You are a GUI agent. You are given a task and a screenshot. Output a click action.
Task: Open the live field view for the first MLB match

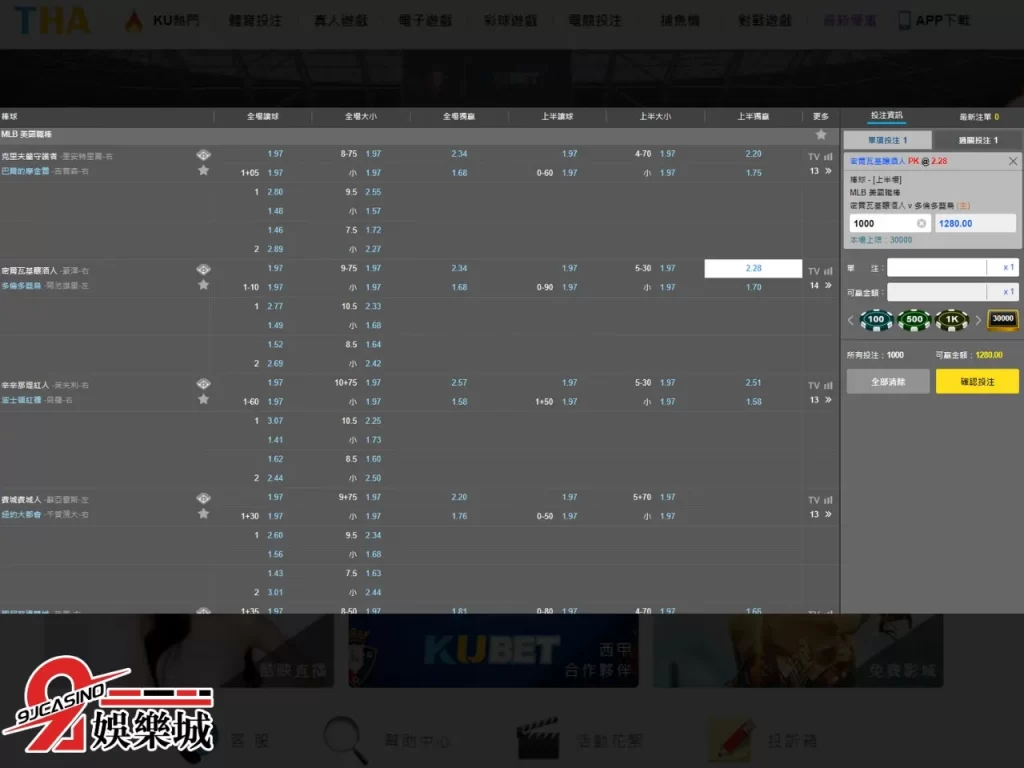[203, 155]
